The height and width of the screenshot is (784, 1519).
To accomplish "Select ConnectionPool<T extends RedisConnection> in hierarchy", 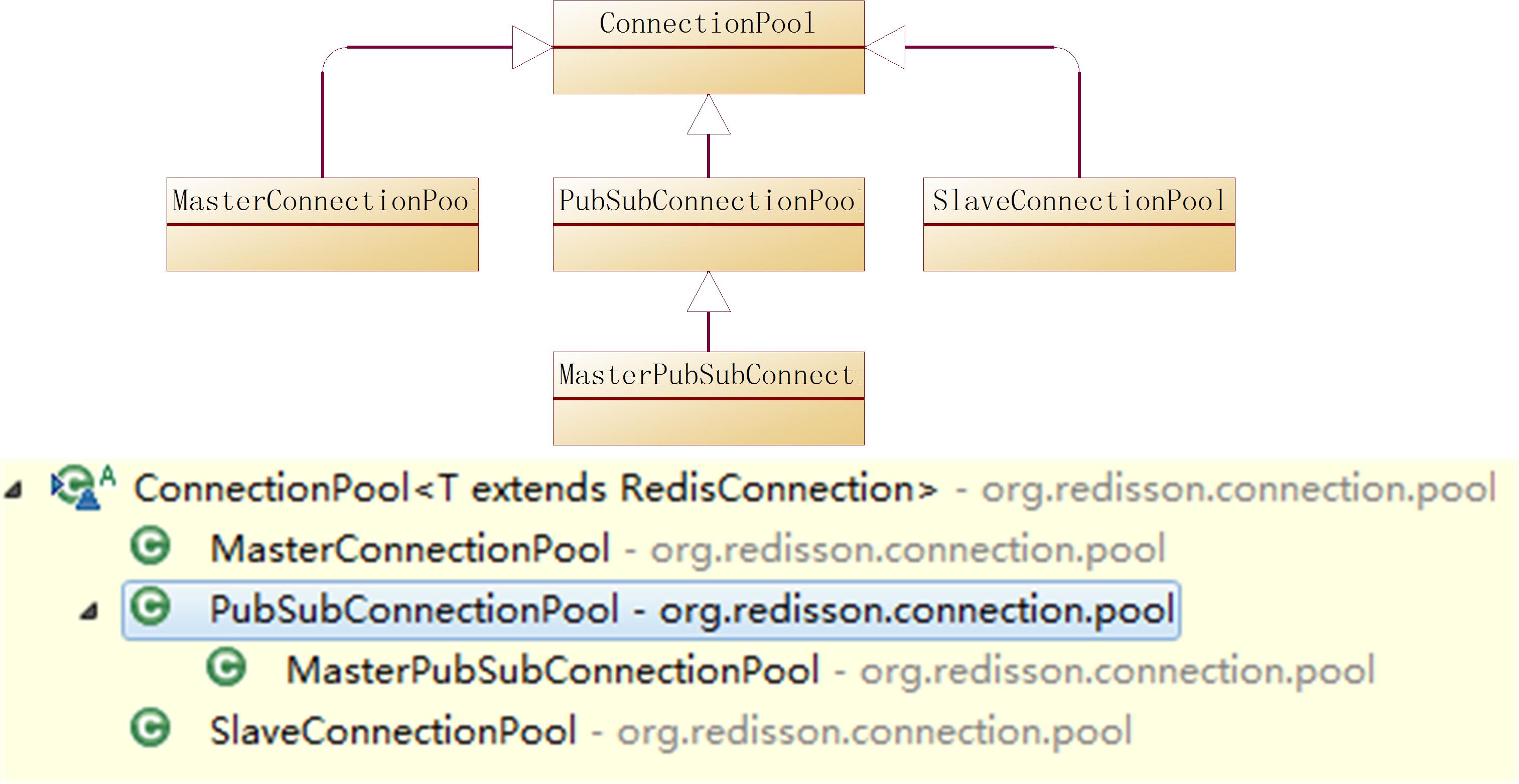I will pos(815,488).
